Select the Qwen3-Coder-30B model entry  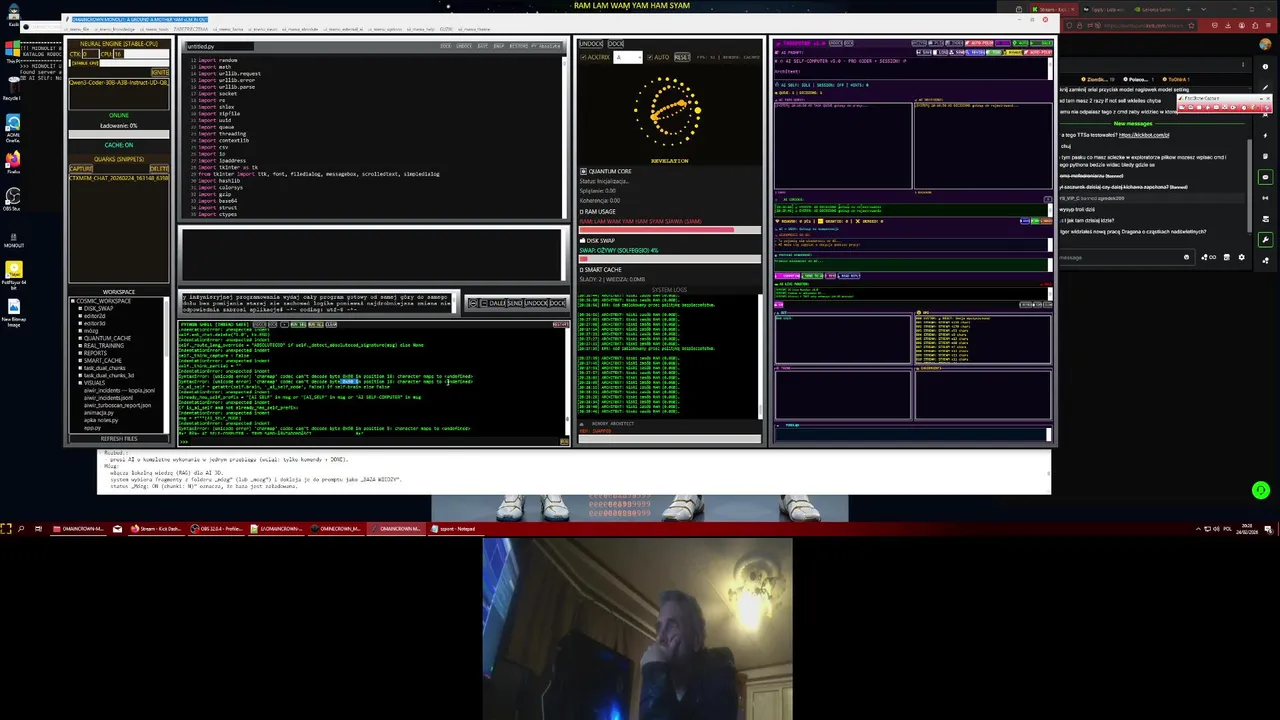(x=119, y=82)
